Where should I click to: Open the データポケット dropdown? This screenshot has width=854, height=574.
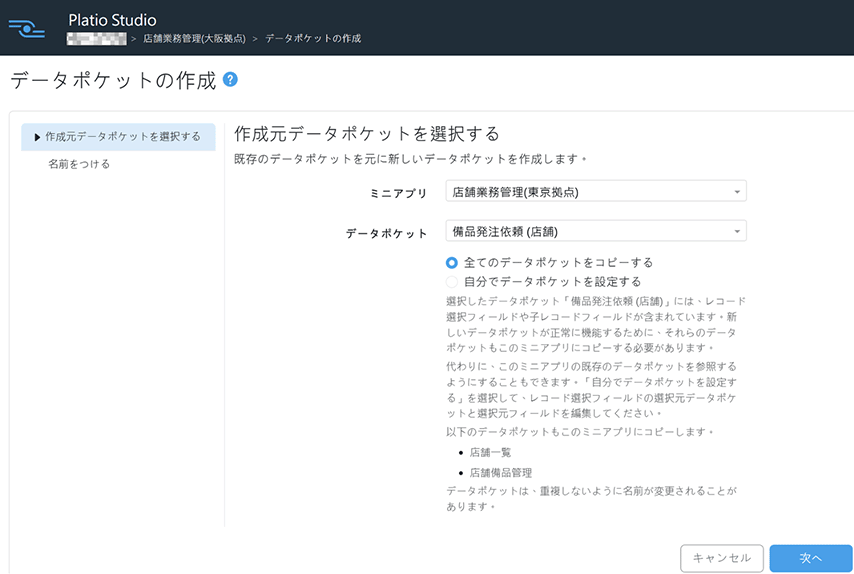click(596, 231)
